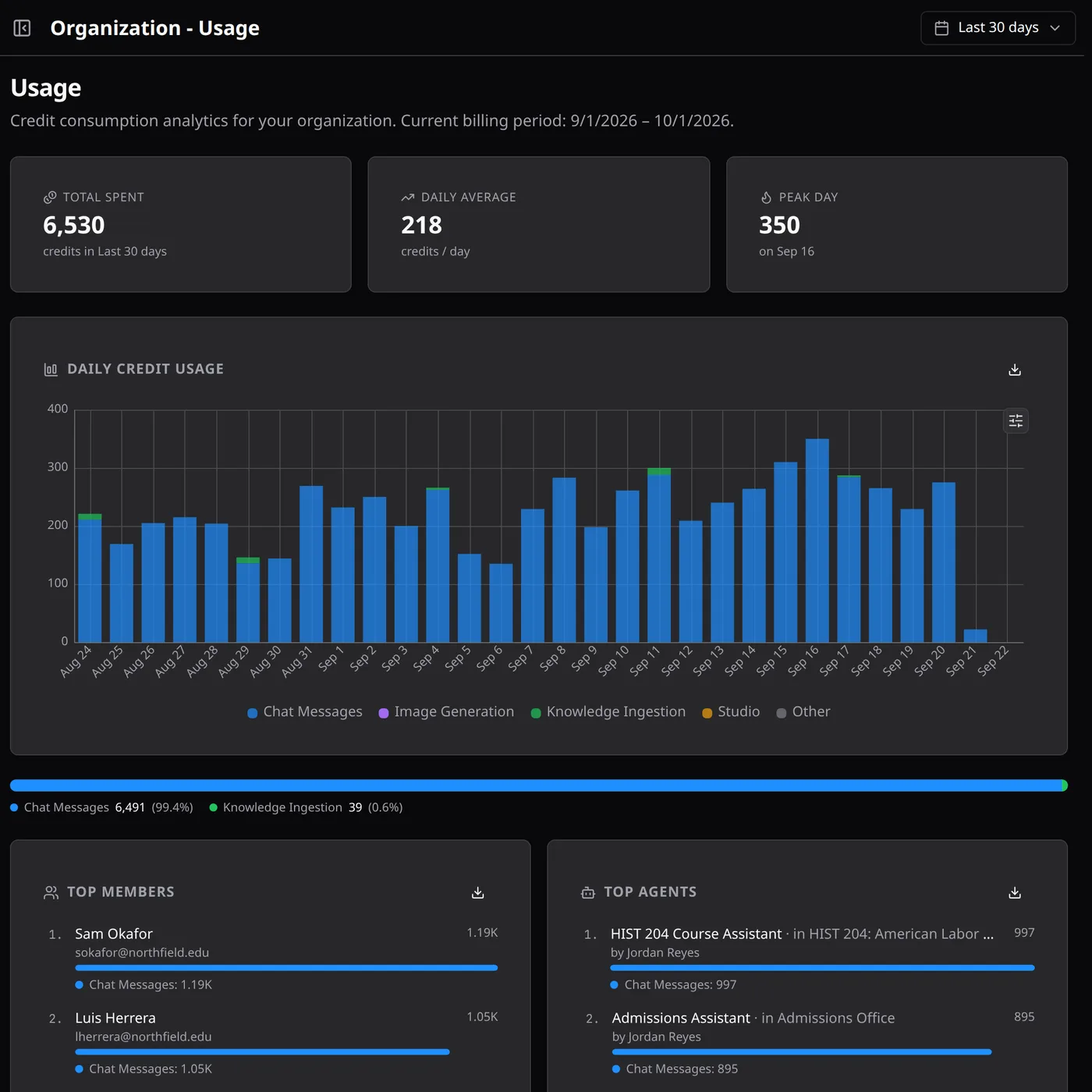The height and width of the screenshot is (1092, 1092).
Task: Click the Top Agents robot icon
Action: click(x=588, y=893)
